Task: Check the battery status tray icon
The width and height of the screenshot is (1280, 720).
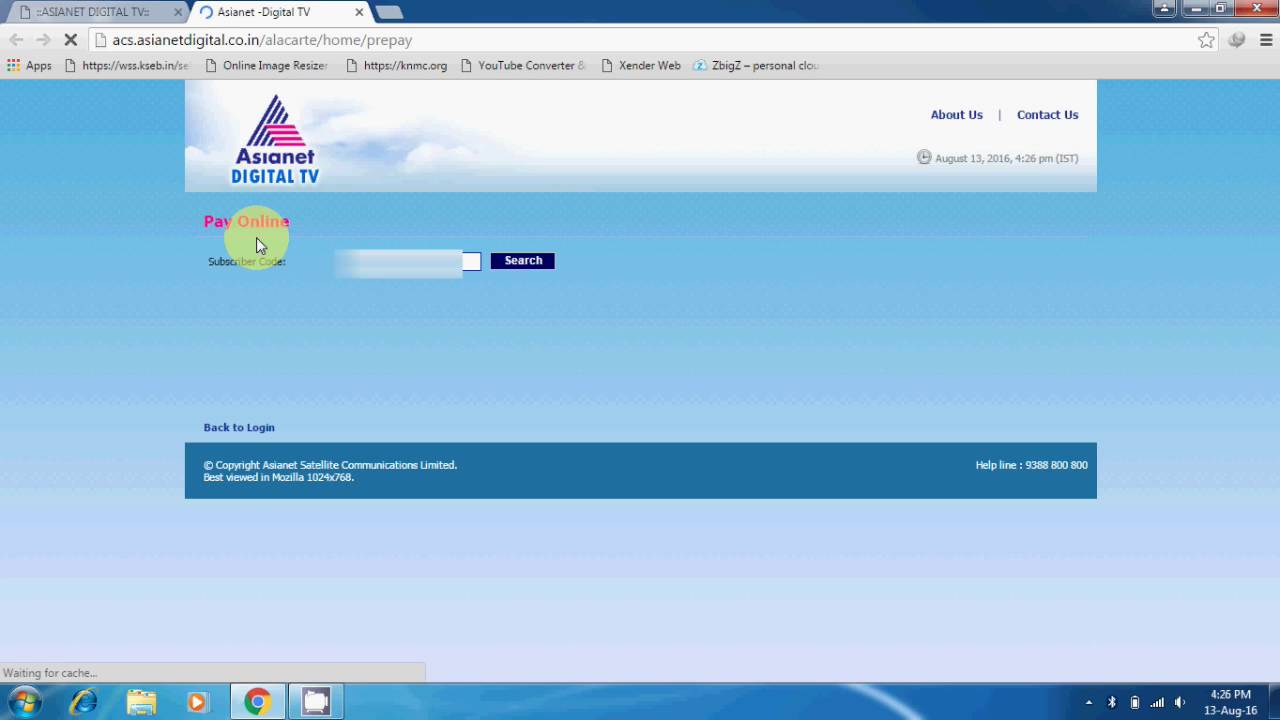Action: pos(1134,703)
